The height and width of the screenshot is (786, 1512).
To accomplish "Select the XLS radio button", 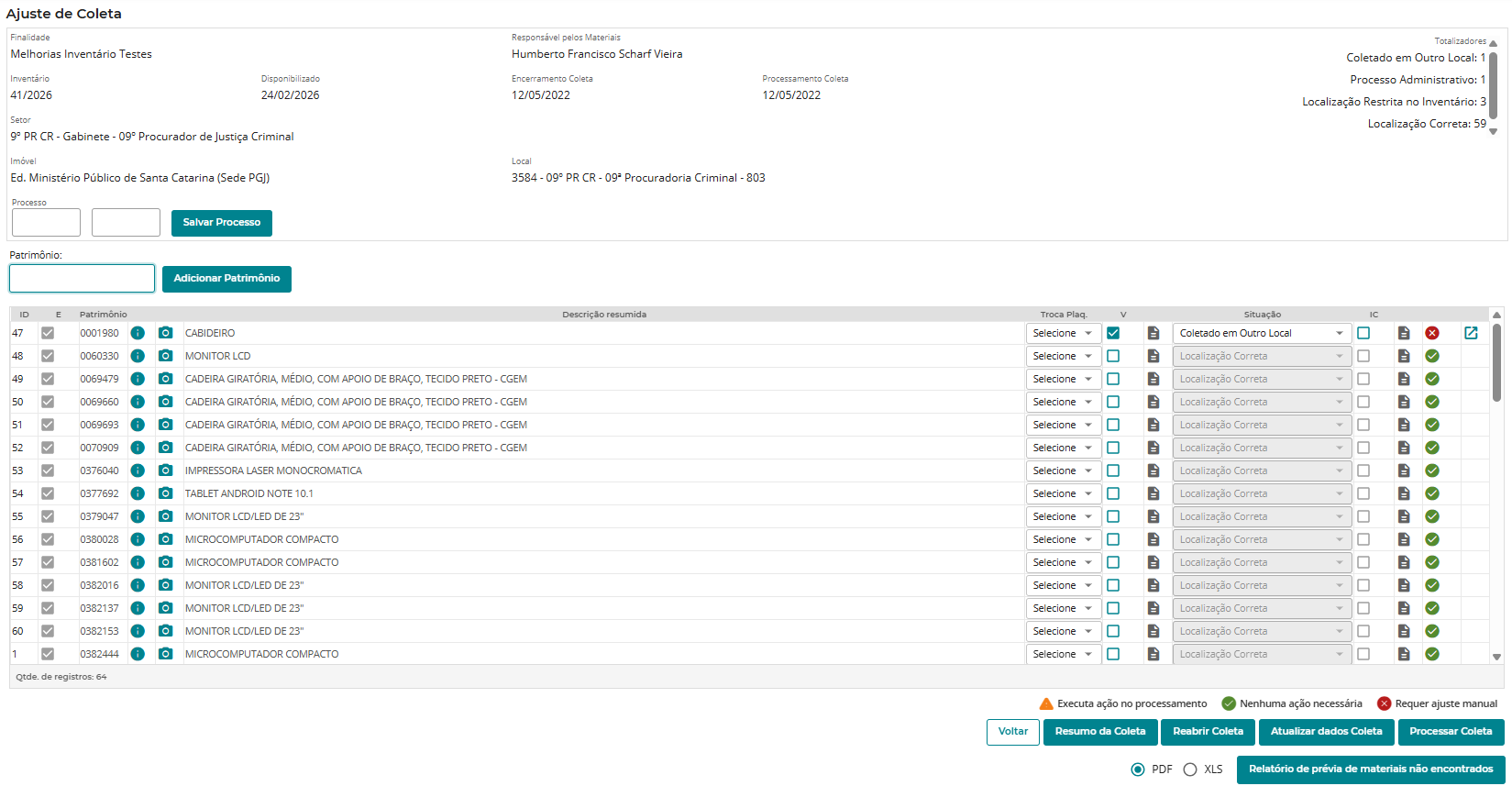I will 1190,769.
